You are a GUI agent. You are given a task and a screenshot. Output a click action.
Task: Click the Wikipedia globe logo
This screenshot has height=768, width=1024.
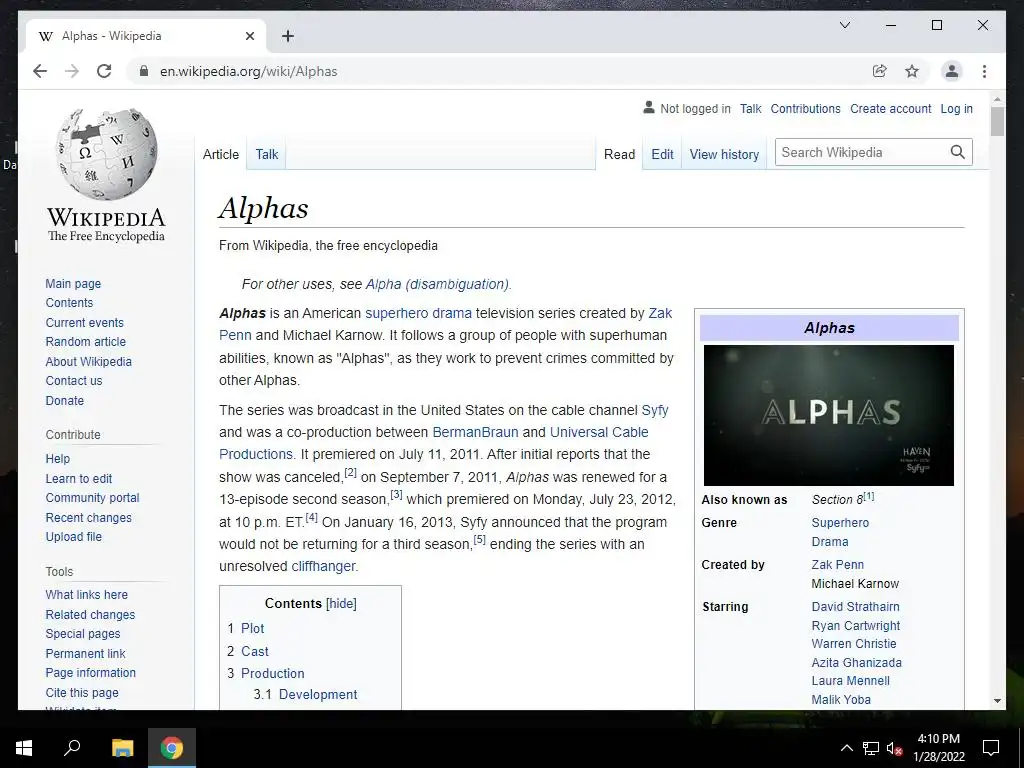(x=106, y=154)
